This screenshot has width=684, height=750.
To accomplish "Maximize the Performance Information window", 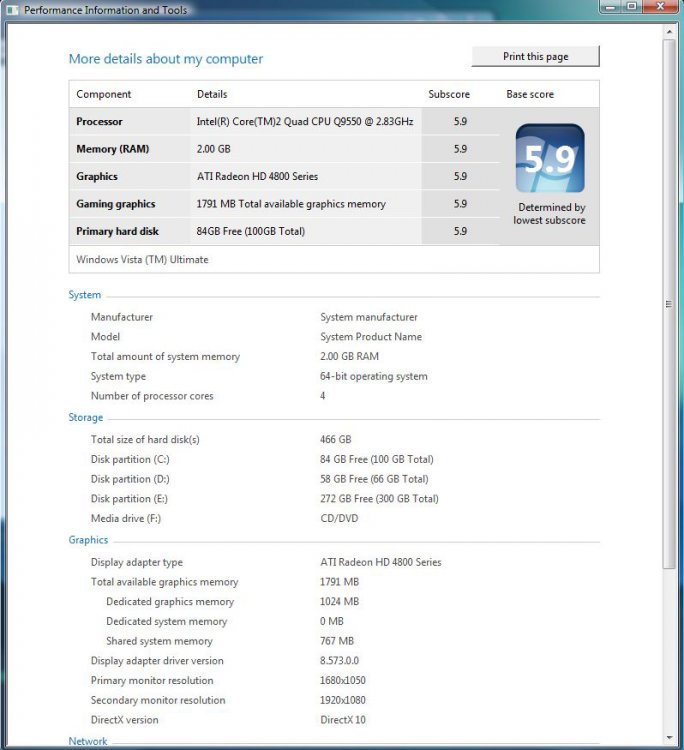I will coord(631,6).
